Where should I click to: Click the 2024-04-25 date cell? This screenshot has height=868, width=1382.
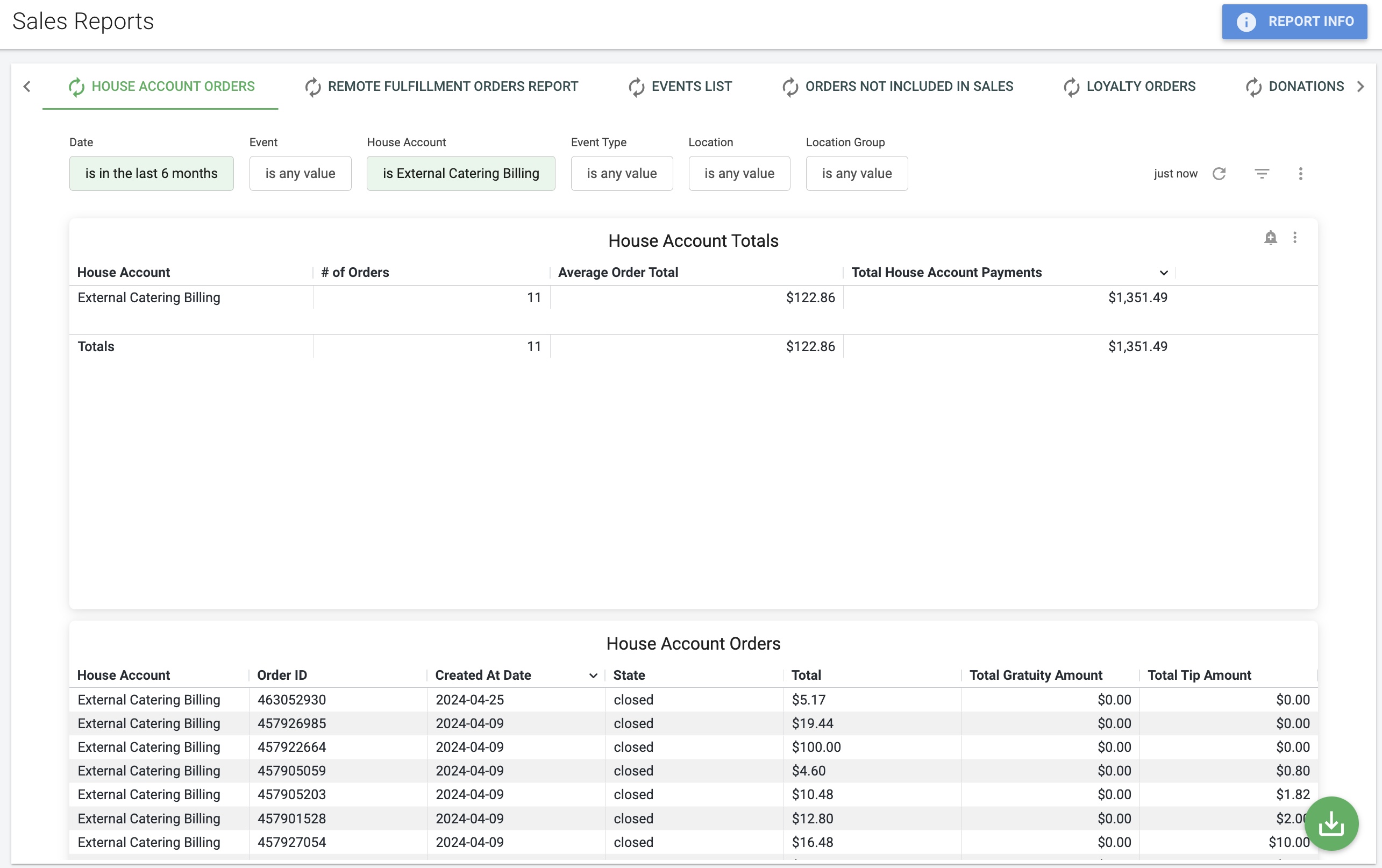(x=469, y=700)
